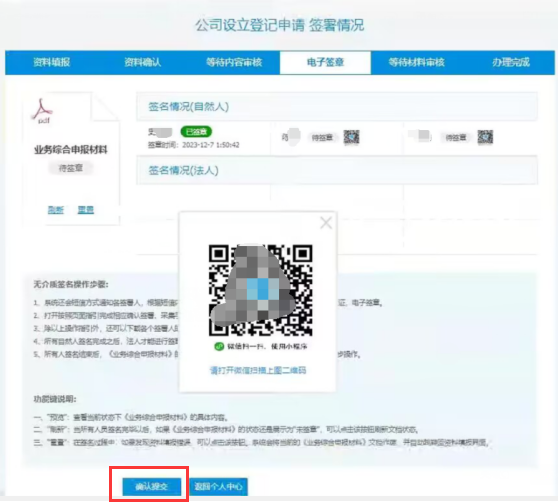Click the 业务综合申报材料 document title
Image resolution: width=558 pixels, height=503 pixels.
[x=71, y=150]
